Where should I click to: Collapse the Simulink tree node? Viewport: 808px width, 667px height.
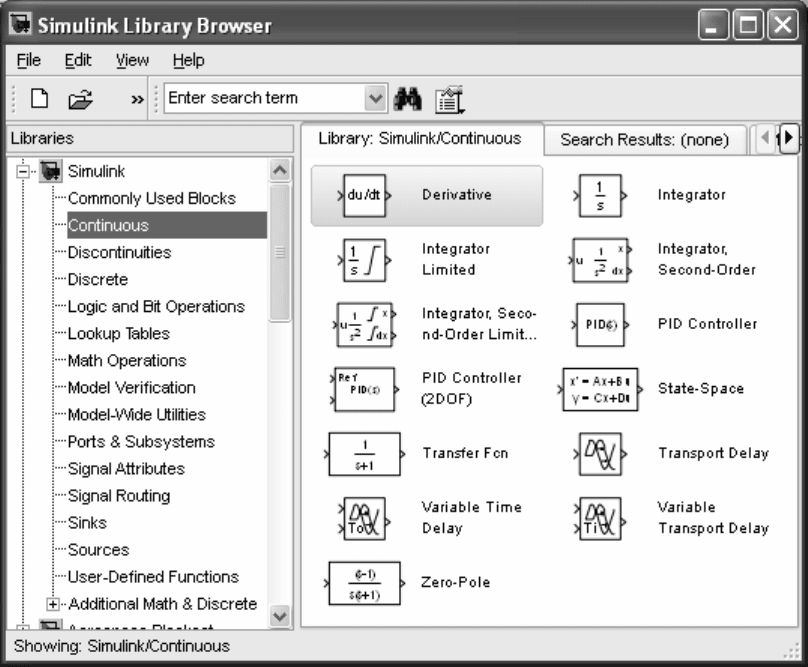point(23,171)
